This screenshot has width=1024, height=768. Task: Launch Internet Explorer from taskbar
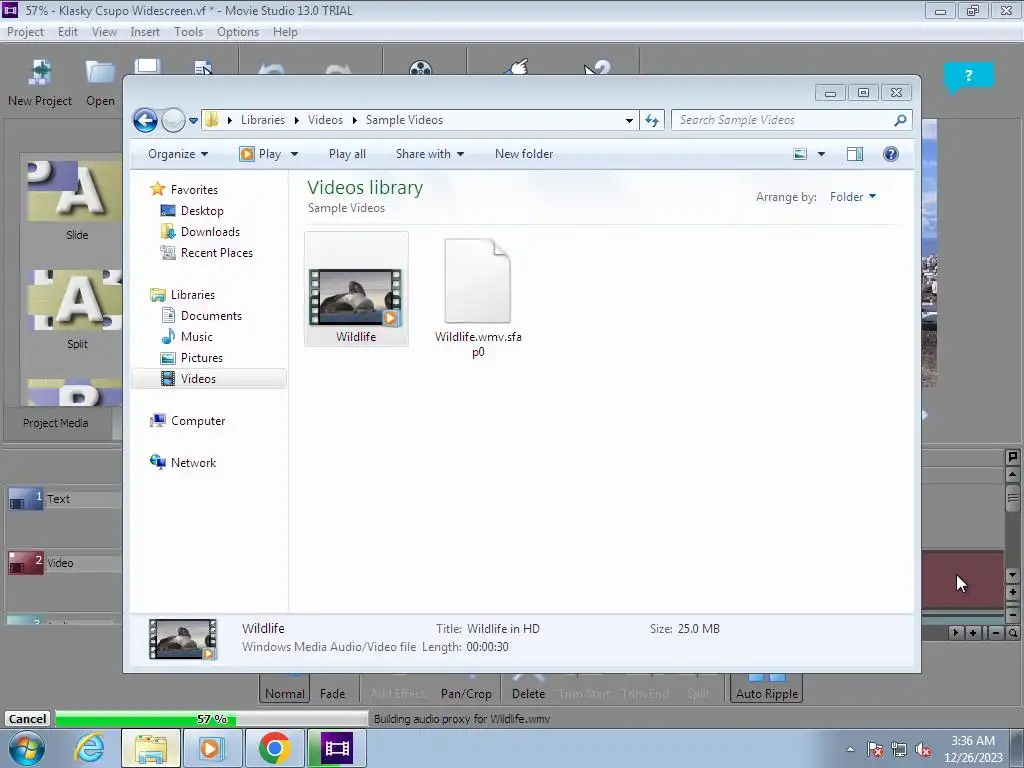point(88,748)
